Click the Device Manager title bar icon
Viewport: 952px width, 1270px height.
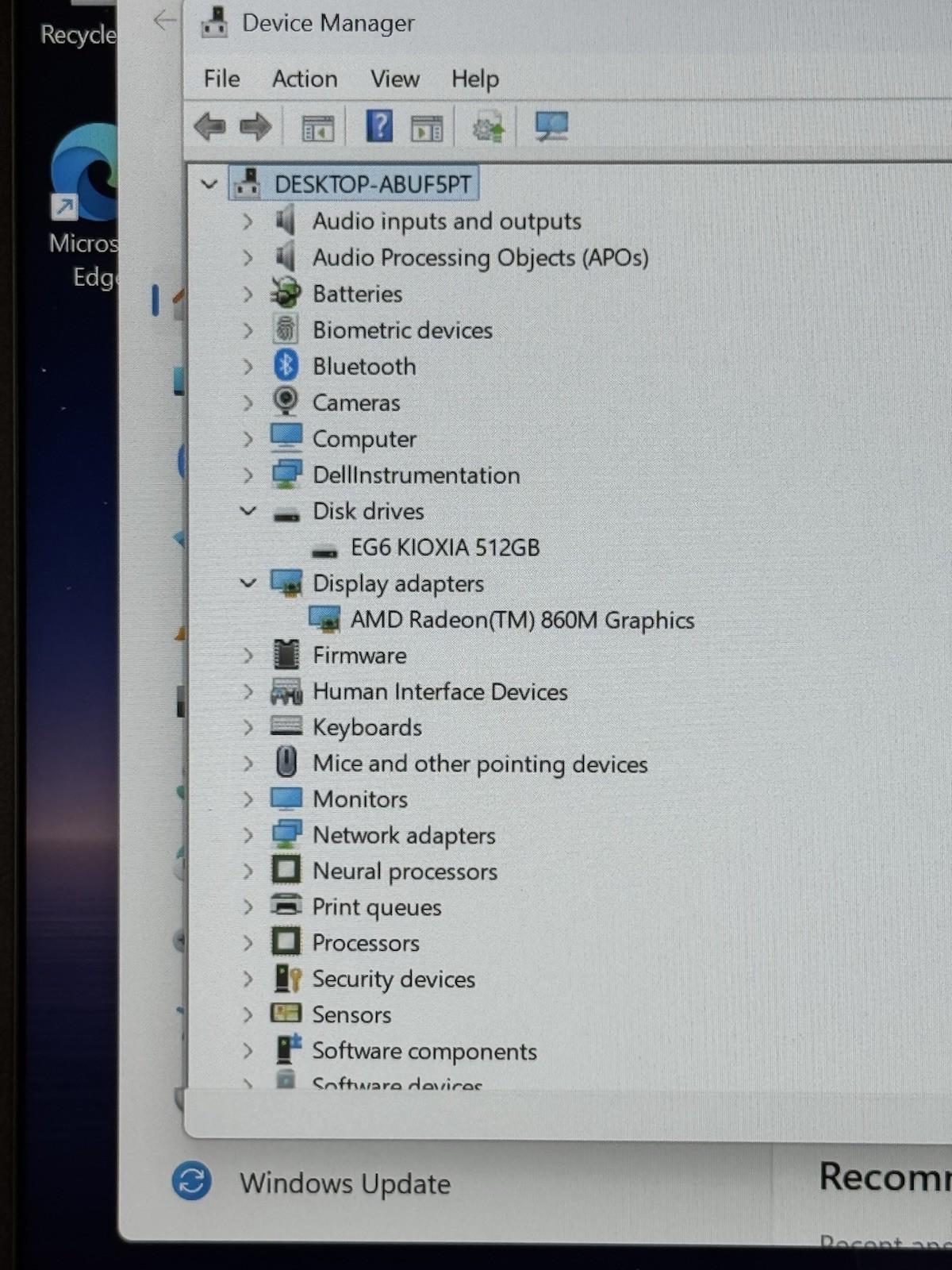(x=214, y=22)
